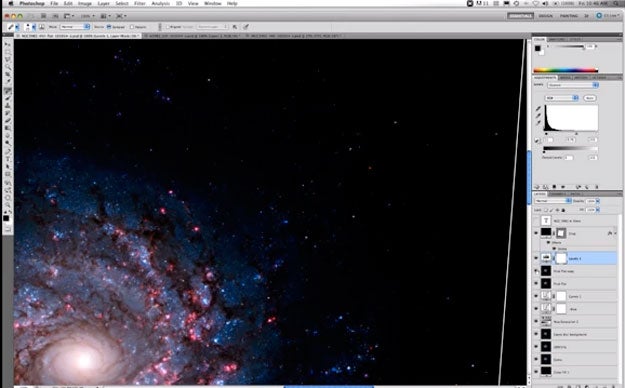Open the File menu
Image resolution: width=625 pixels, height=388 pixels.
pos(54,3)
